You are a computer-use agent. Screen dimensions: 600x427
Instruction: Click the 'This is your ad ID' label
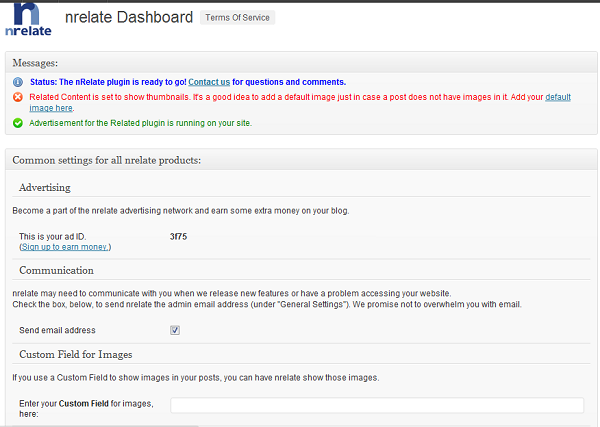pos(53,237)
